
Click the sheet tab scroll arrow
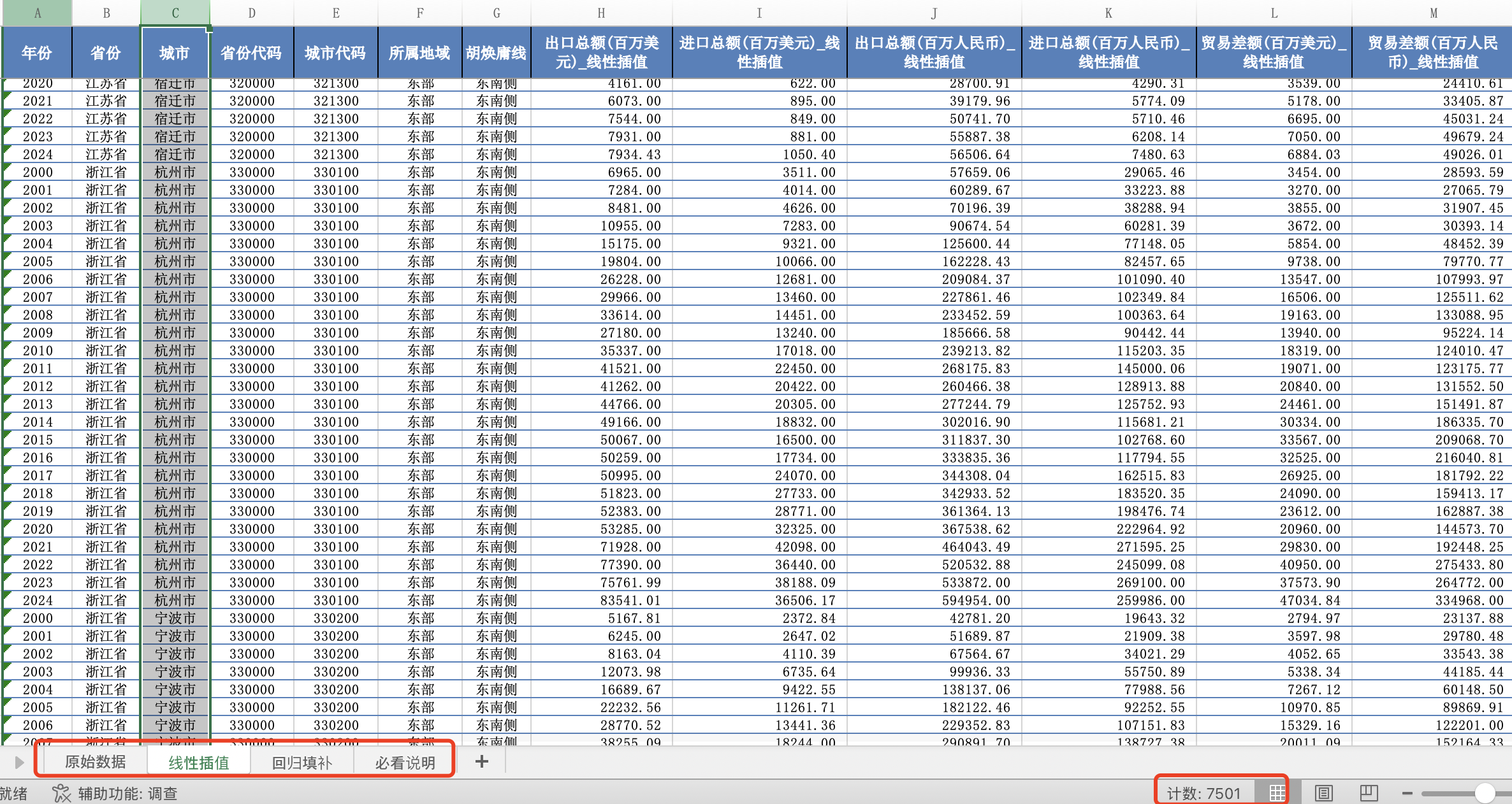(x=19, y=762)
